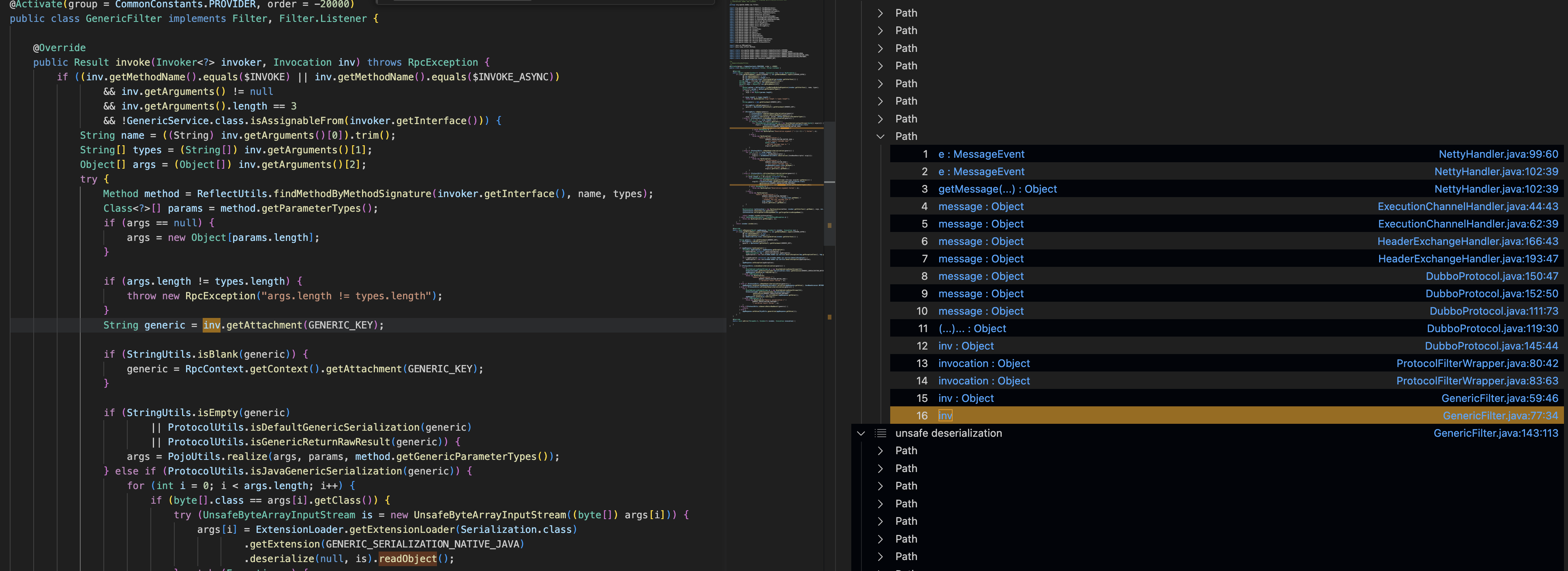Open ExecutionChannelHandler.java:62:39 link
The width and height of the screenshot is (1568, 571).
1468,224
